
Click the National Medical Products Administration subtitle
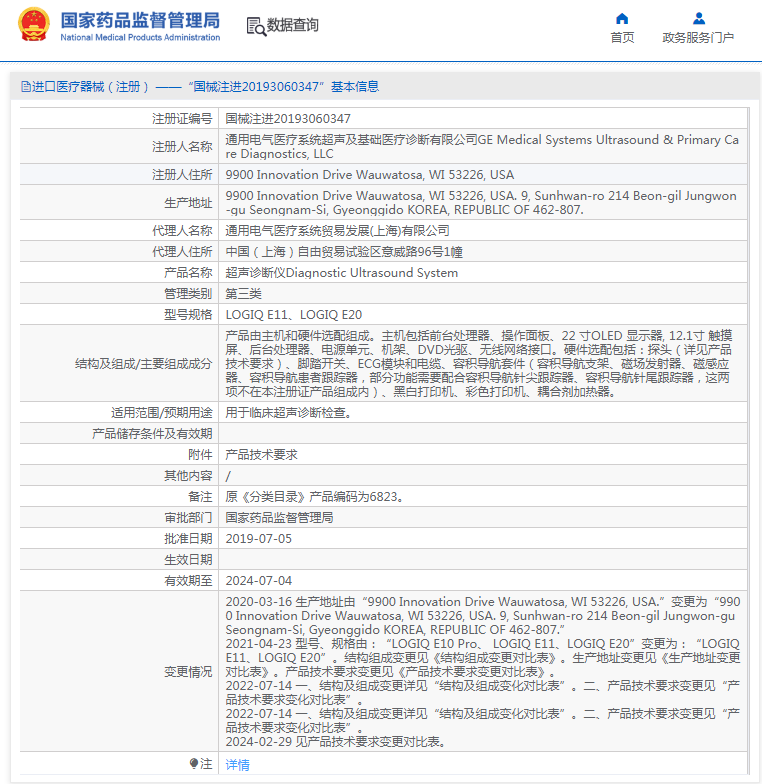(140, 38)
